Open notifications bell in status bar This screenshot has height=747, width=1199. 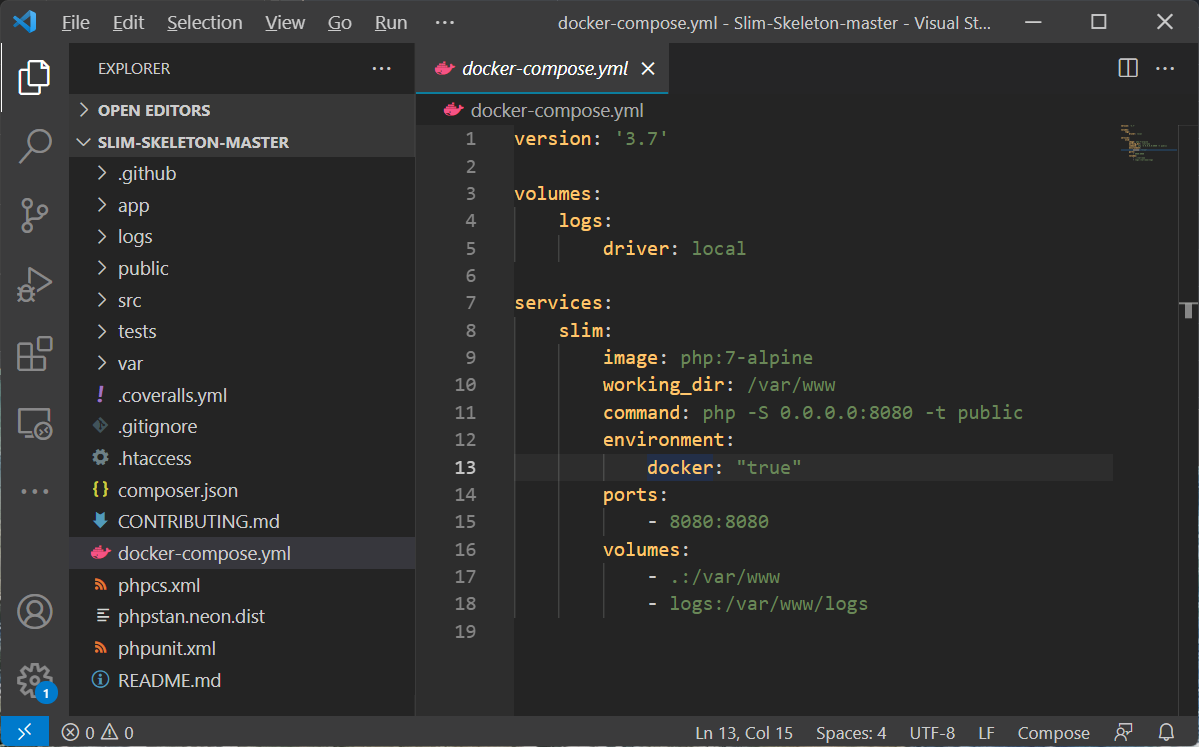(1166, 732)
